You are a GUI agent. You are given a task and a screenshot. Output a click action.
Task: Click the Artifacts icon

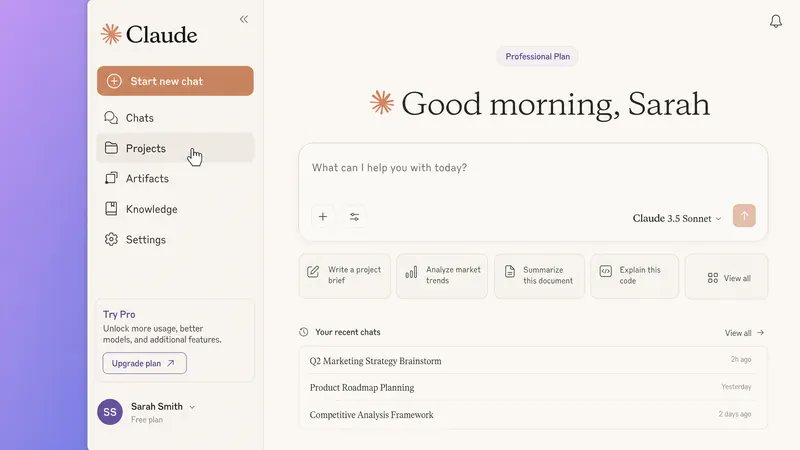[111, 178]
